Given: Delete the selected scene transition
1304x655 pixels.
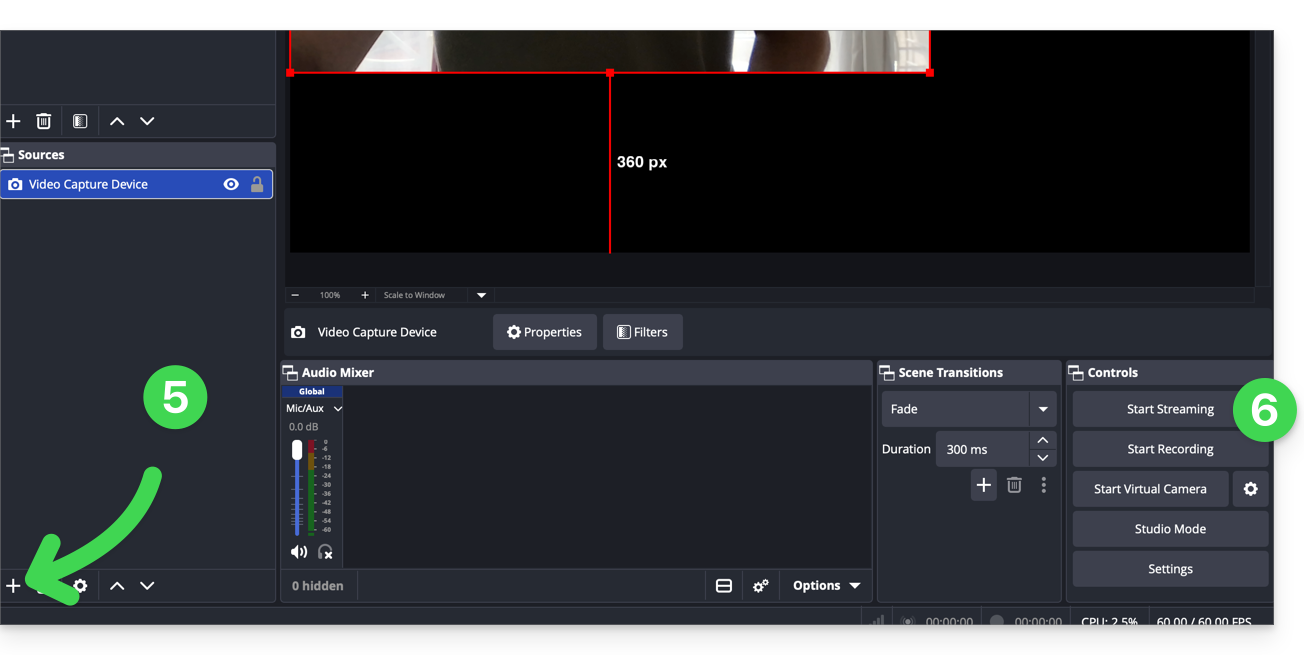Looking at the screenshot, I should coord(1014,485).
